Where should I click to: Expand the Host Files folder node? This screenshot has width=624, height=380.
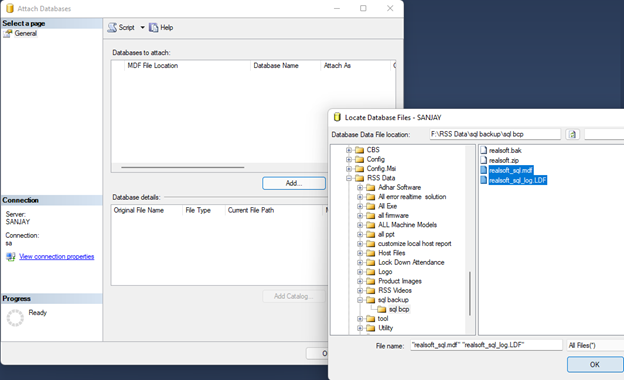click(360, 253)
